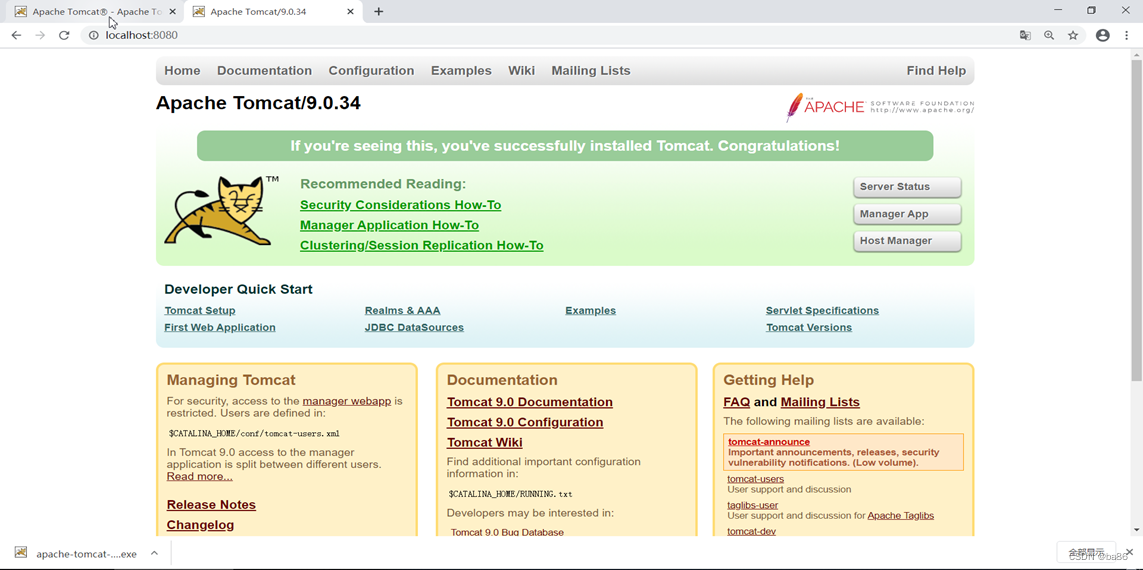
Task: Open the Manager App button
Action: [x=907, y=214]
